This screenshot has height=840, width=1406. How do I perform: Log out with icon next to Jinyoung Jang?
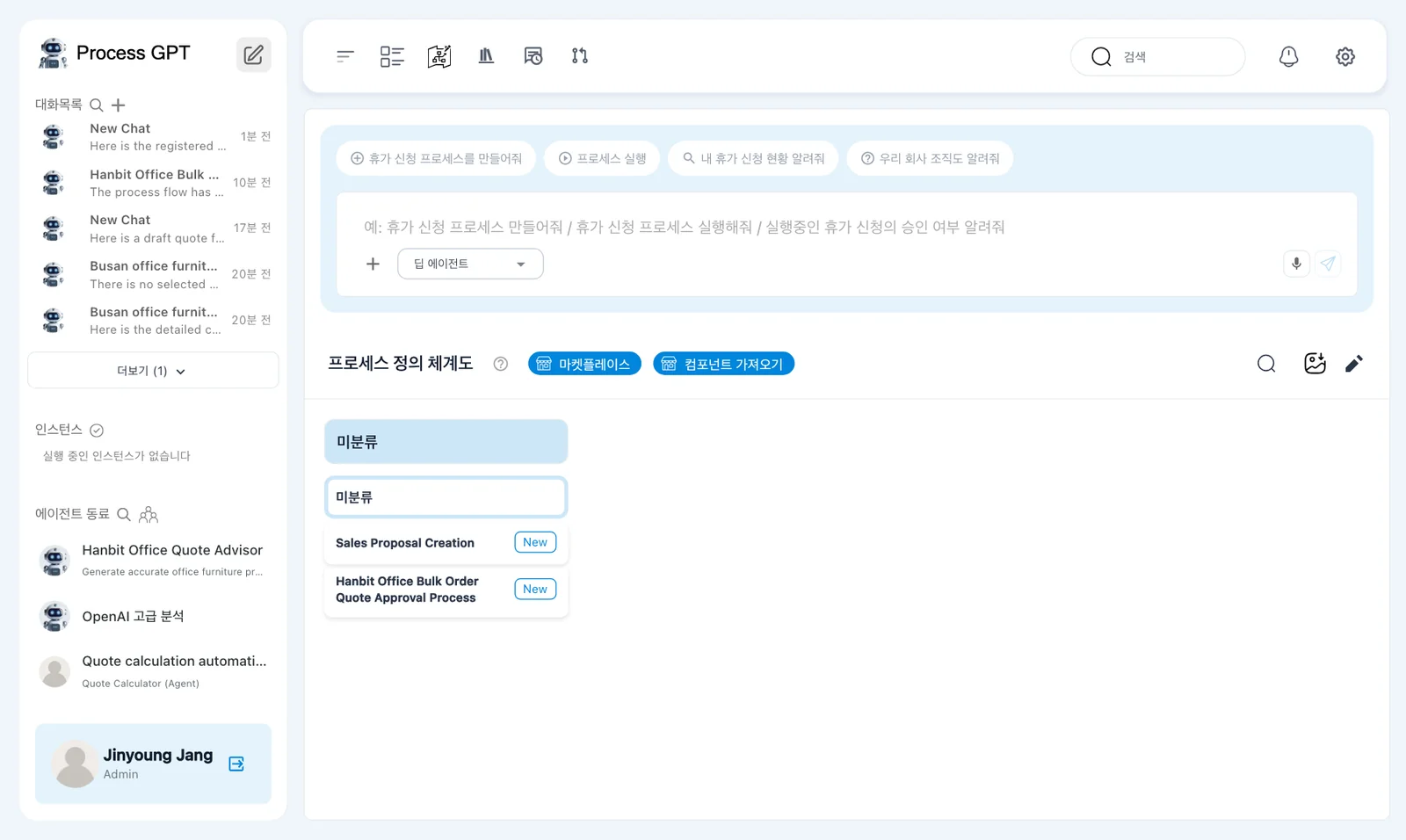click(x=236, y=764)
